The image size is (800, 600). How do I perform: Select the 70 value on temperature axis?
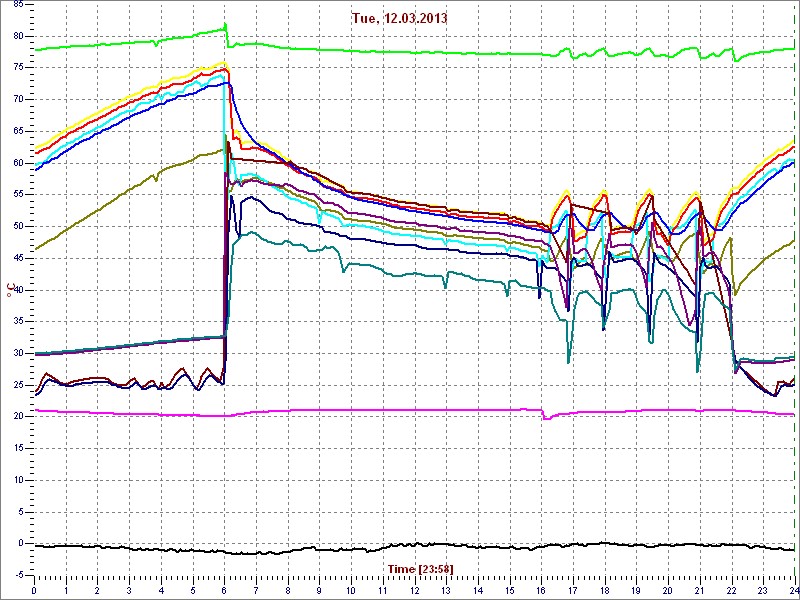17,99
